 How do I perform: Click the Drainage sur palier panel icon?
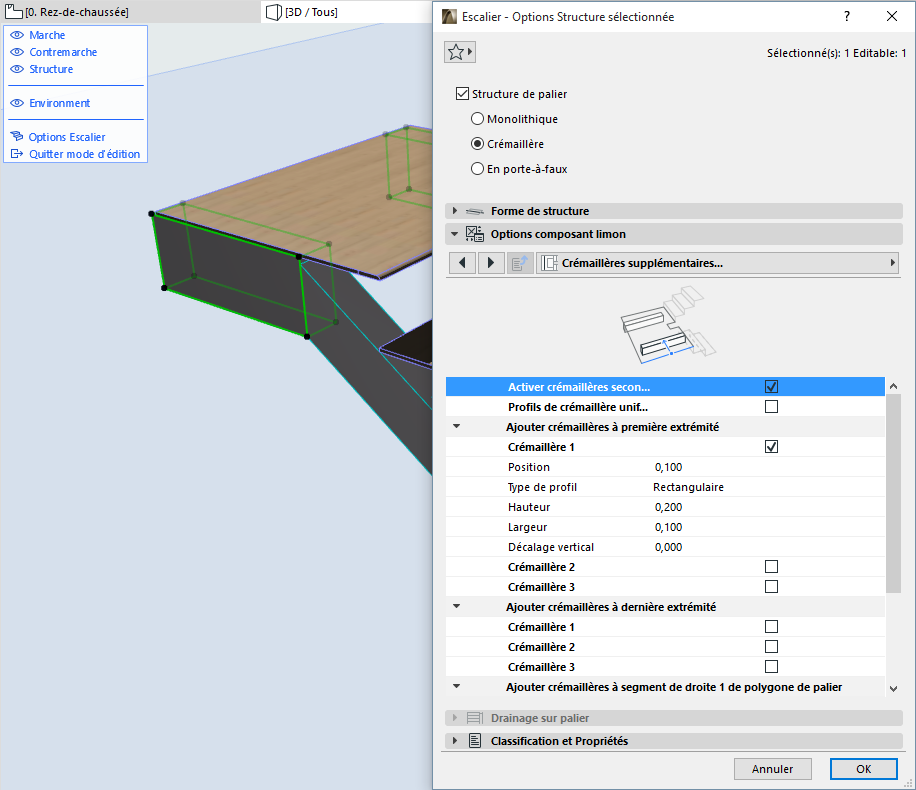pyautogui.click(x=474, y=718)
